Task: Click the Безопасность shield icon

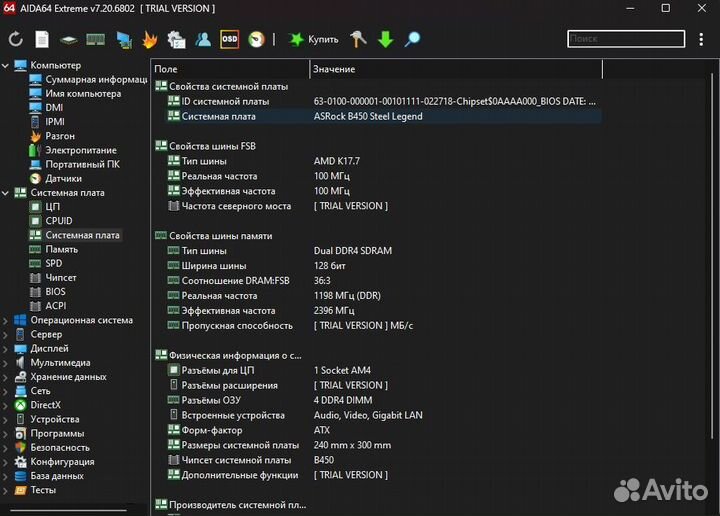Action: 20,448
